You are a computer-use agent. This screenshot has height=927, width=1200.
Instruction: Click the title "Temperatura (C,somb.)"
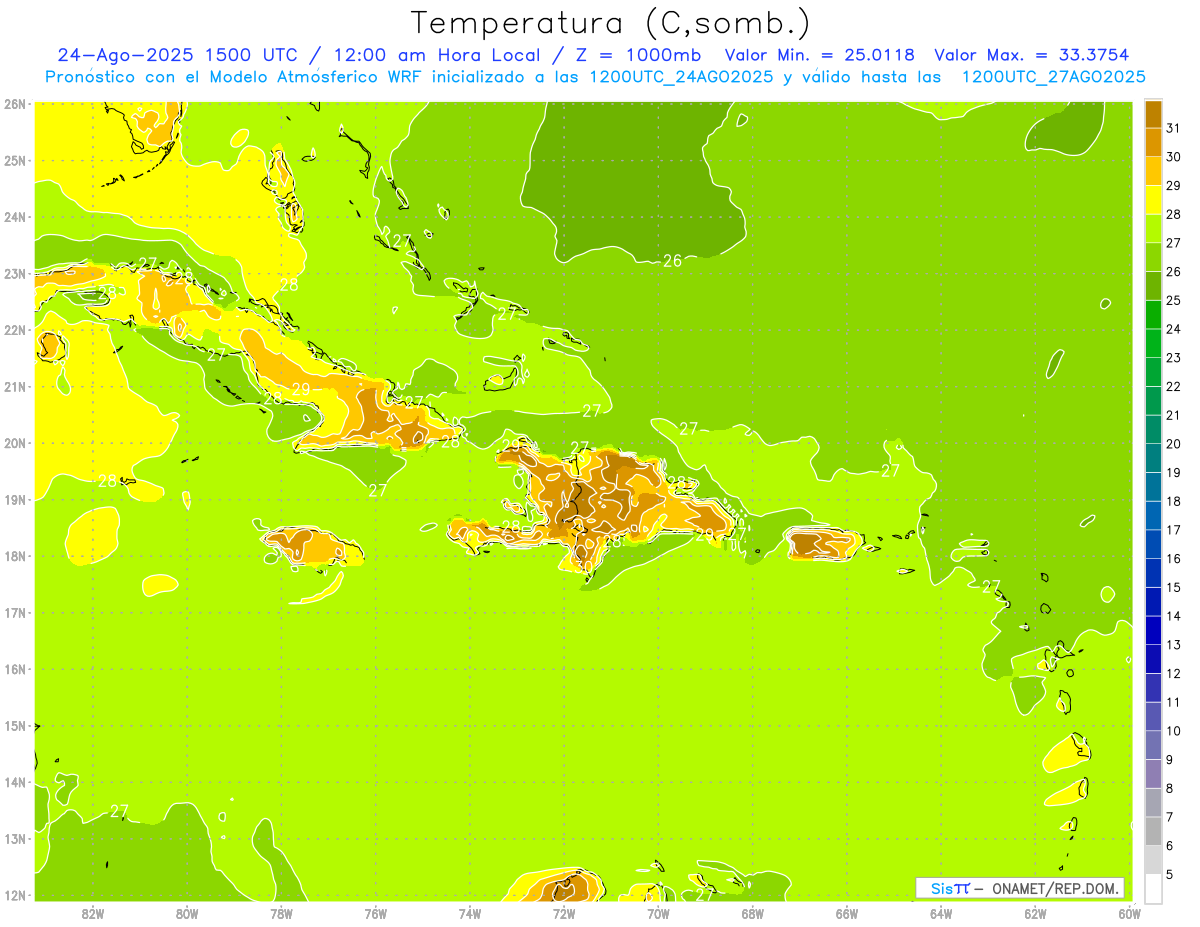click(609, 24)
